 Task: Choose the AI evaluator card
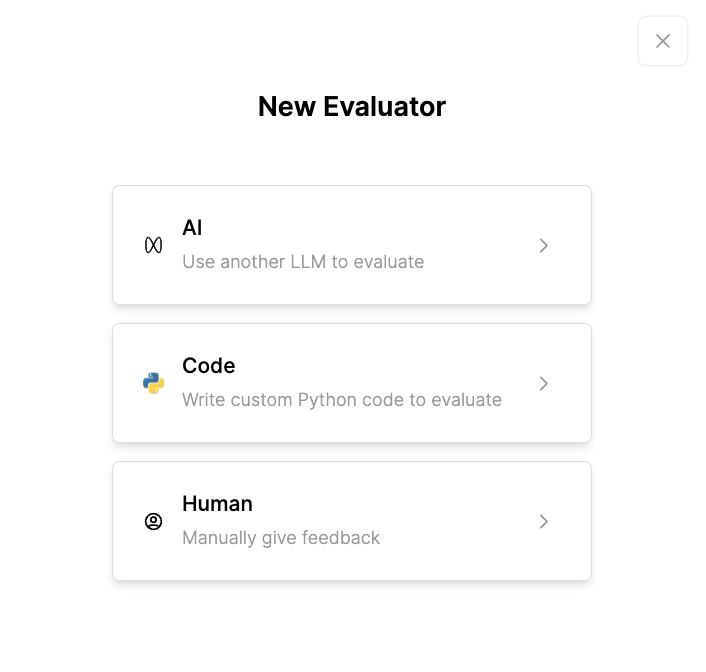(352, 245)
